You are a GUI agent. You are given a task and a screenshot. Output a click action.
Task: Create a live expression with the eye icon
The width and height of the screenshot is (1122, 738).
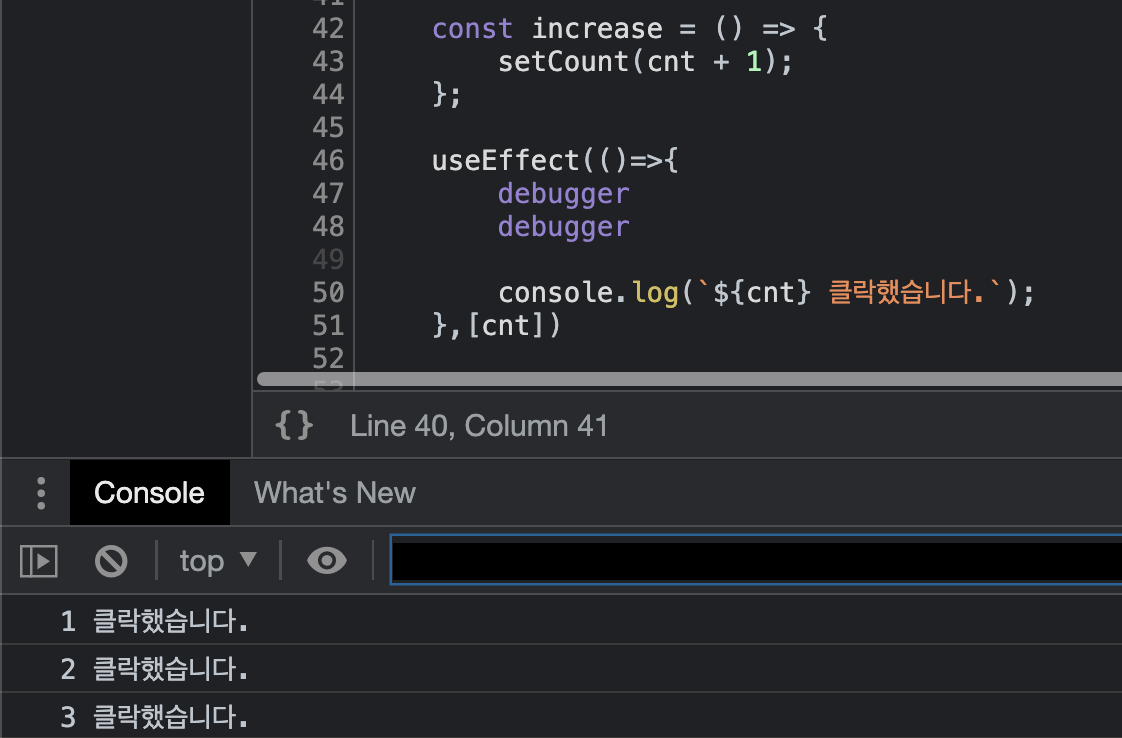(326, 560)
